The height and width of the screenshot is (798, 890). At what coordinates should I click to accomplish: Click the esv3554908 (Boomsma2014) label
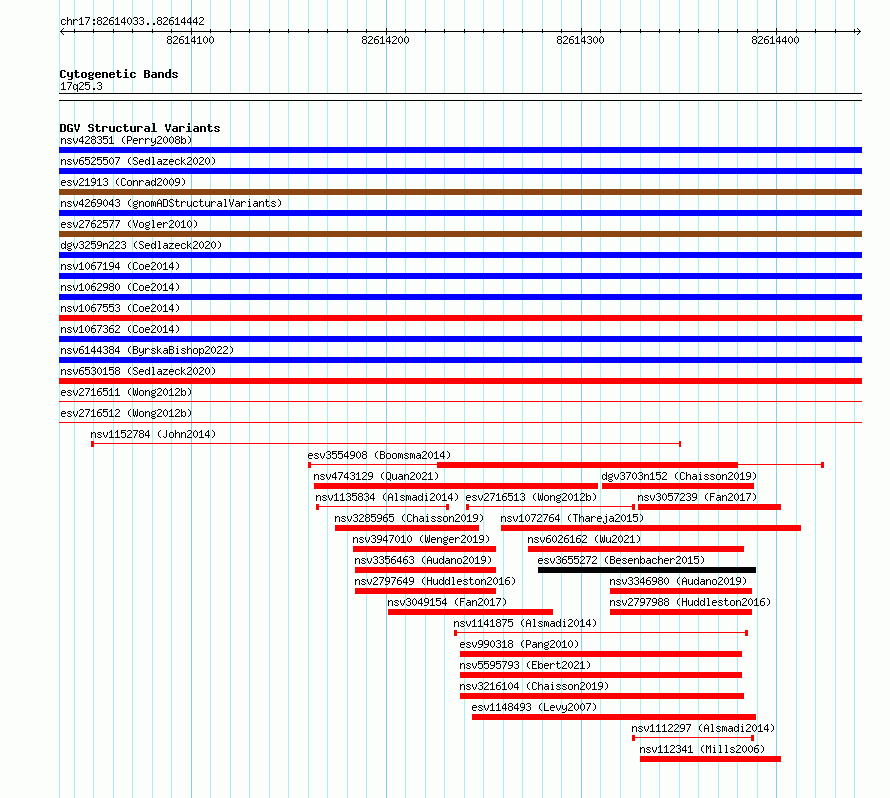[379, 455]
